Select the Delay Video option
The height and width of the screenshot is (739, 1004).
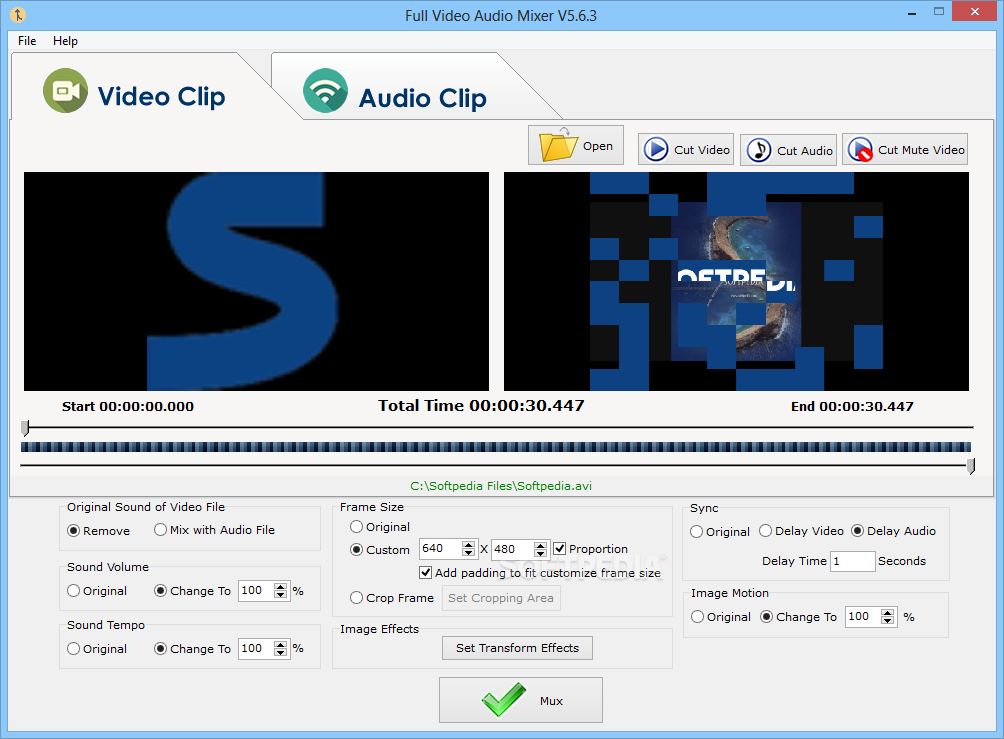[801, 531]
